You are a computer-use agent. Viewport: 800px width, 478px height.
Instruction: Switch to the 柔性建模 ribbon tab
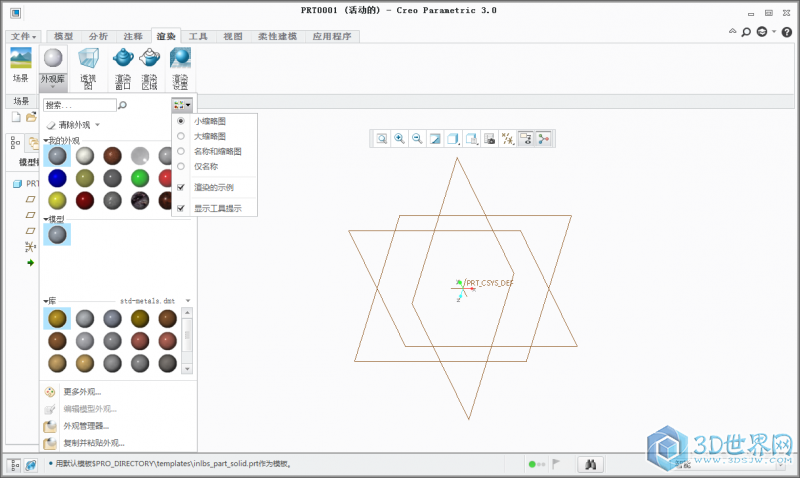click(278, 36)
